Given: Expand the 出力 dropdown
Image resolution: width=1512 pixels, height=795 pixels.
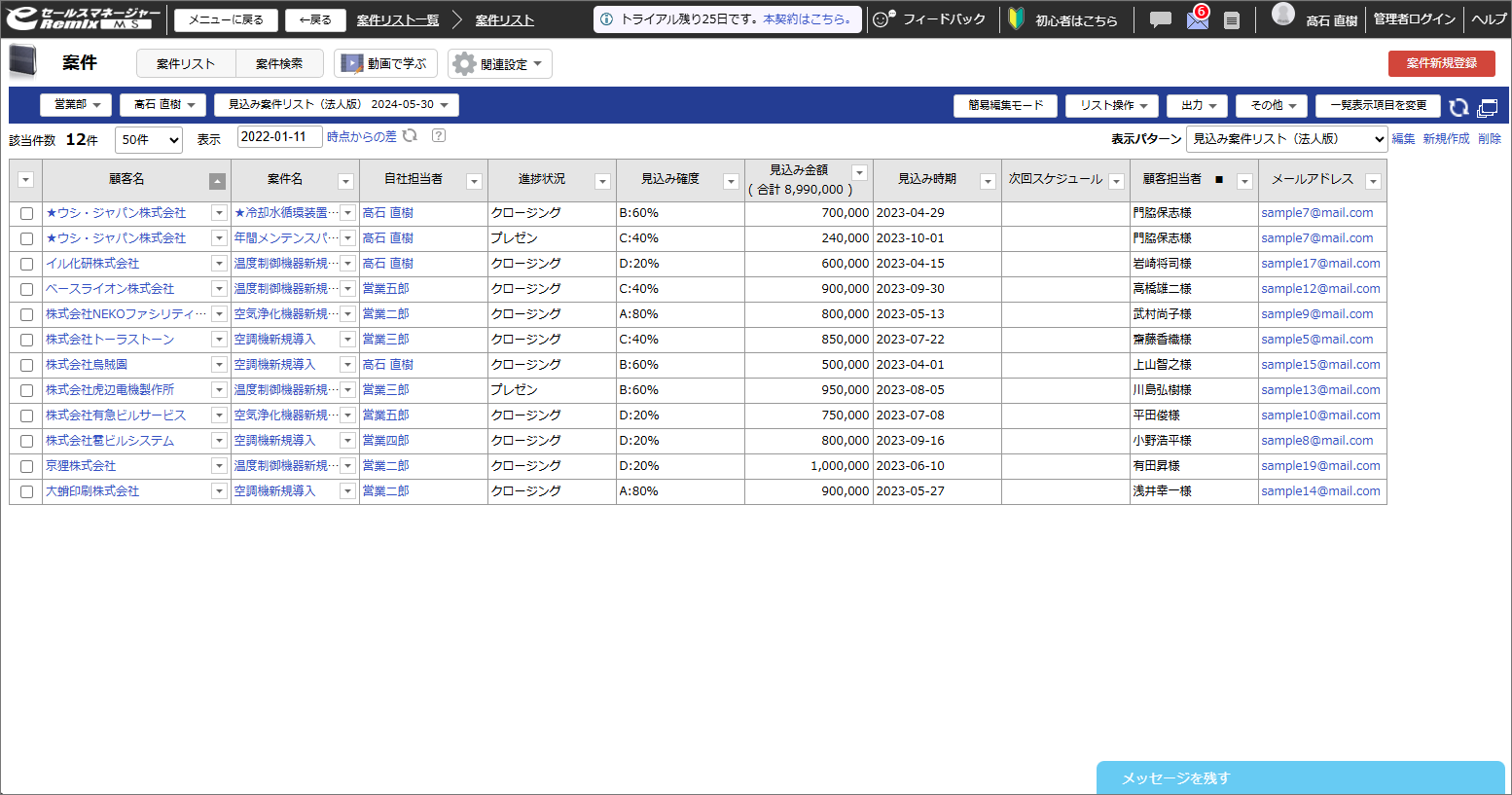Looking at the screenshot, I should [x=1198, y=106].
